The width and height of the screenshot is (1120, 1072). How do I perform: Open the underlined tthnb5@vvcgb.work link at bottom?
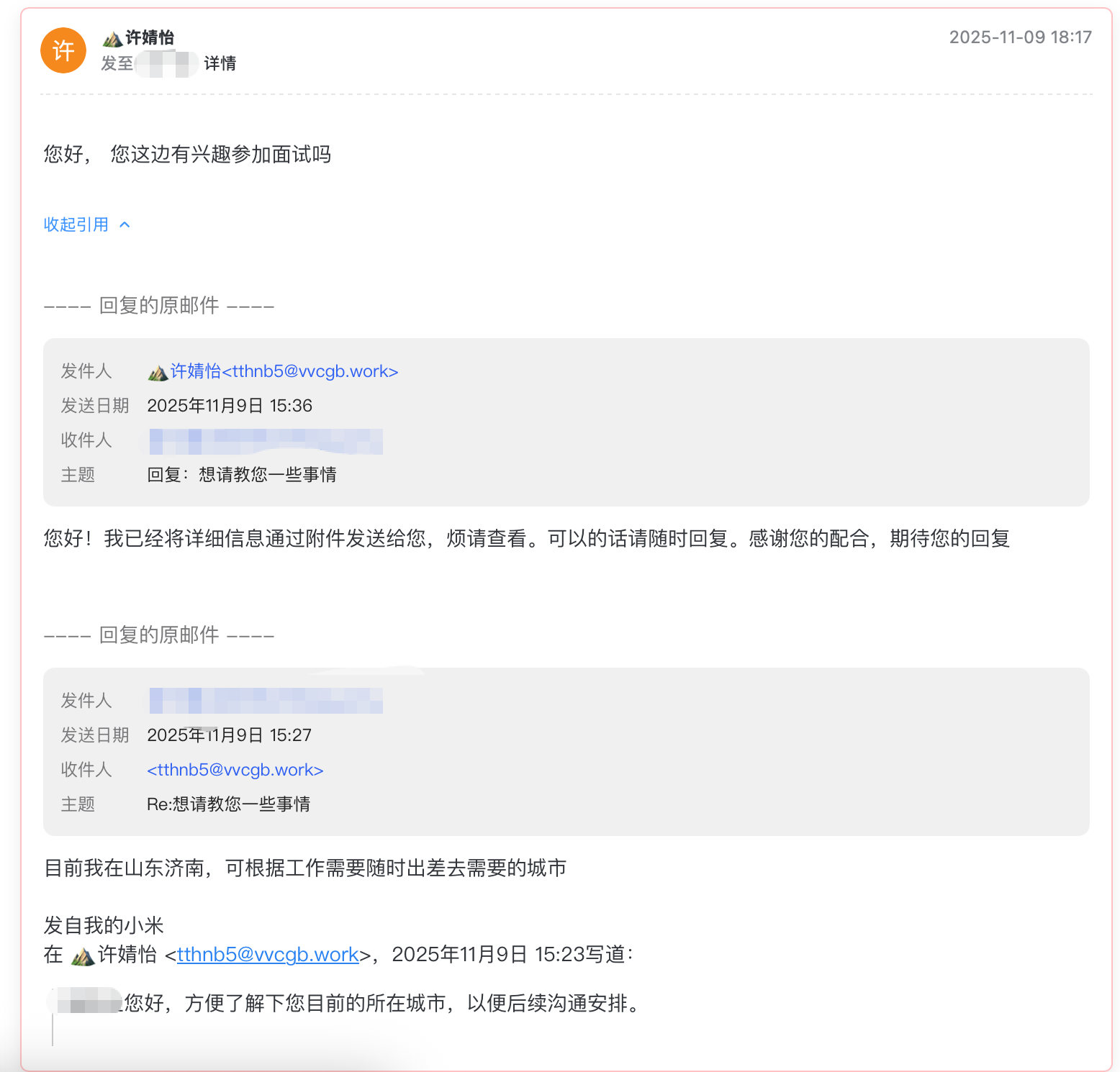click(x=267, y=955)
